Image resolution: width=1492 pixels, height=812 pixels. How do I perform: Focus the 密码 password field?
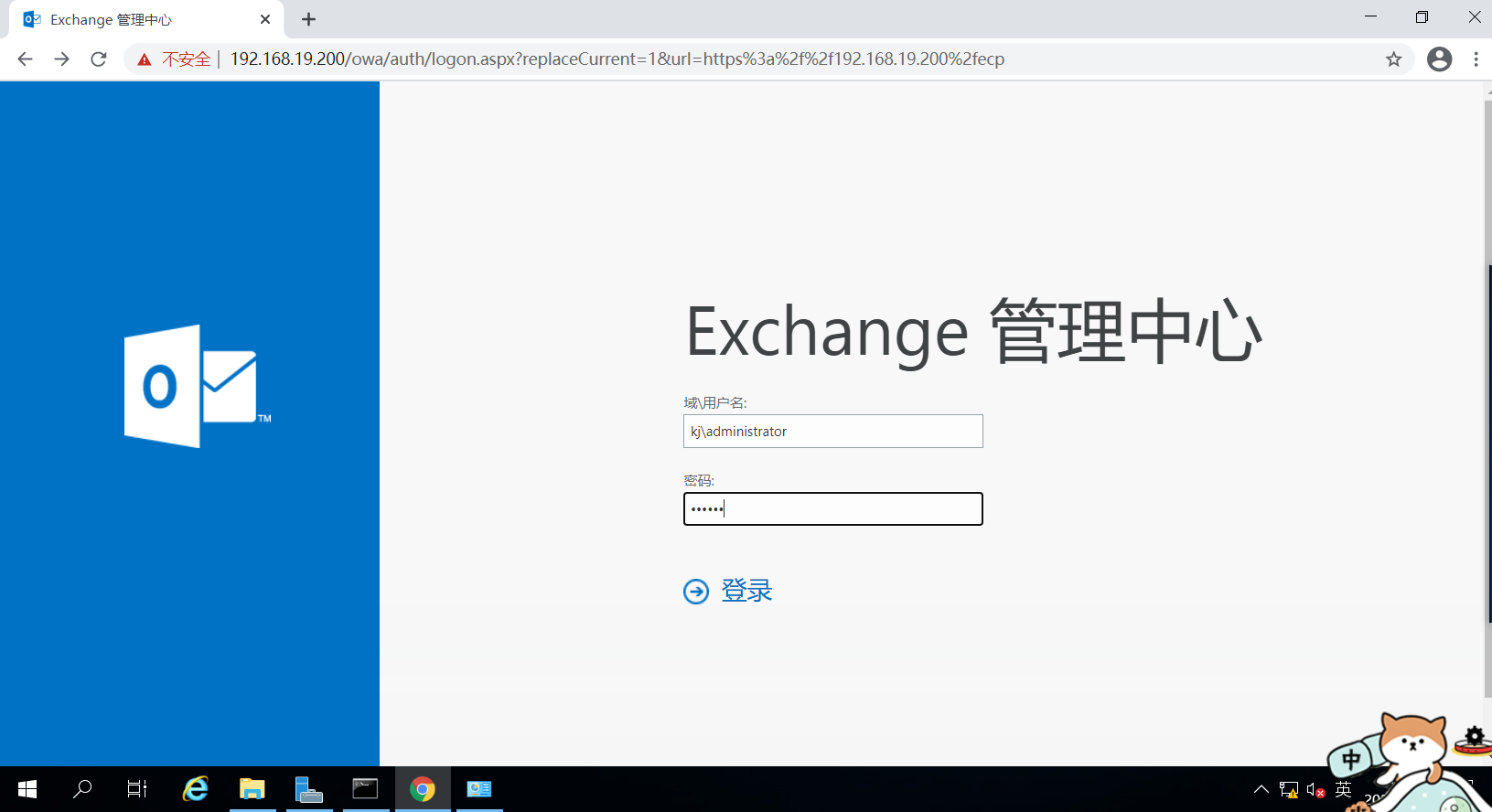click(x=833, y=509)
